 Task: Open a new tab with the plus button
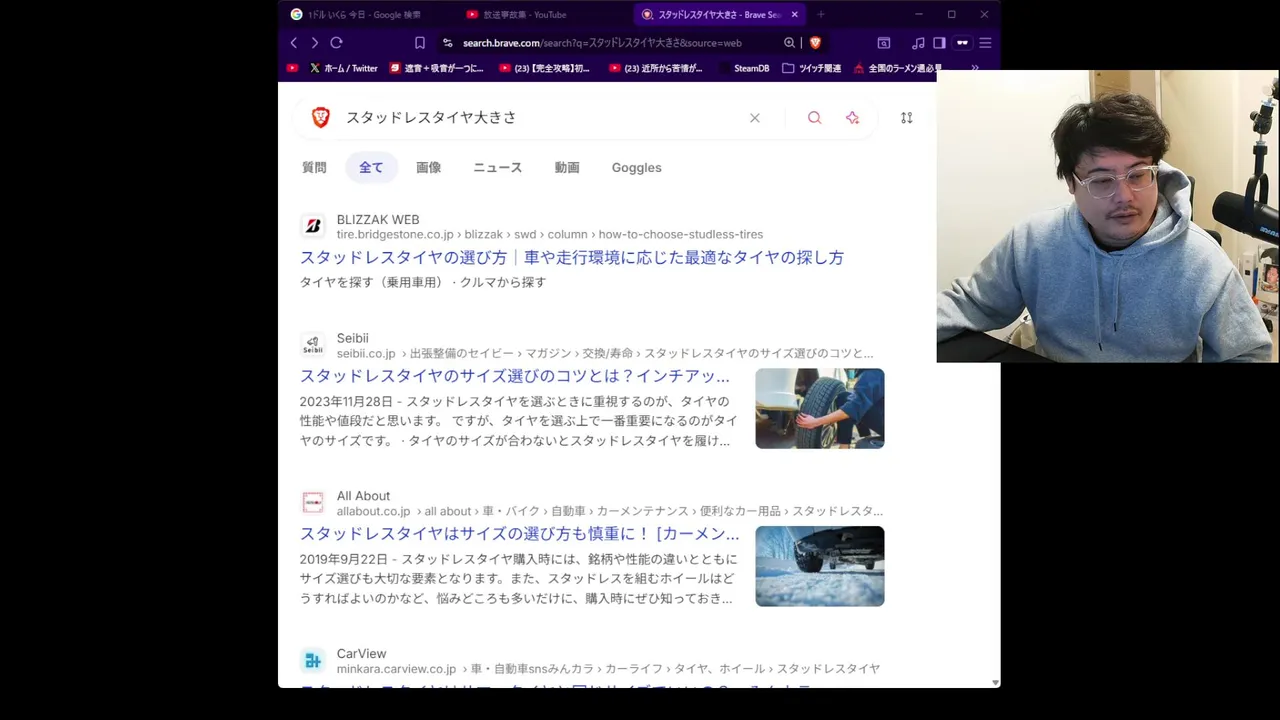point(821,14)
